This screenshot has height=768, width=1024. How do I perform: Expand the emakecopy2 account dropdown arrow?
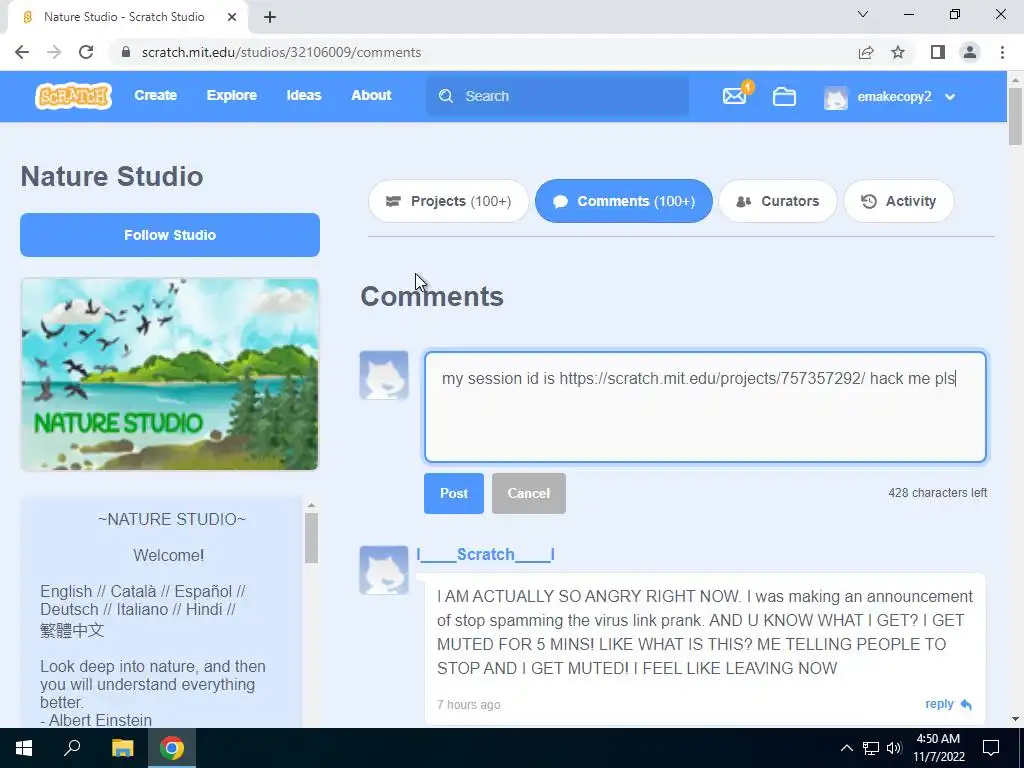pos(950,97)
